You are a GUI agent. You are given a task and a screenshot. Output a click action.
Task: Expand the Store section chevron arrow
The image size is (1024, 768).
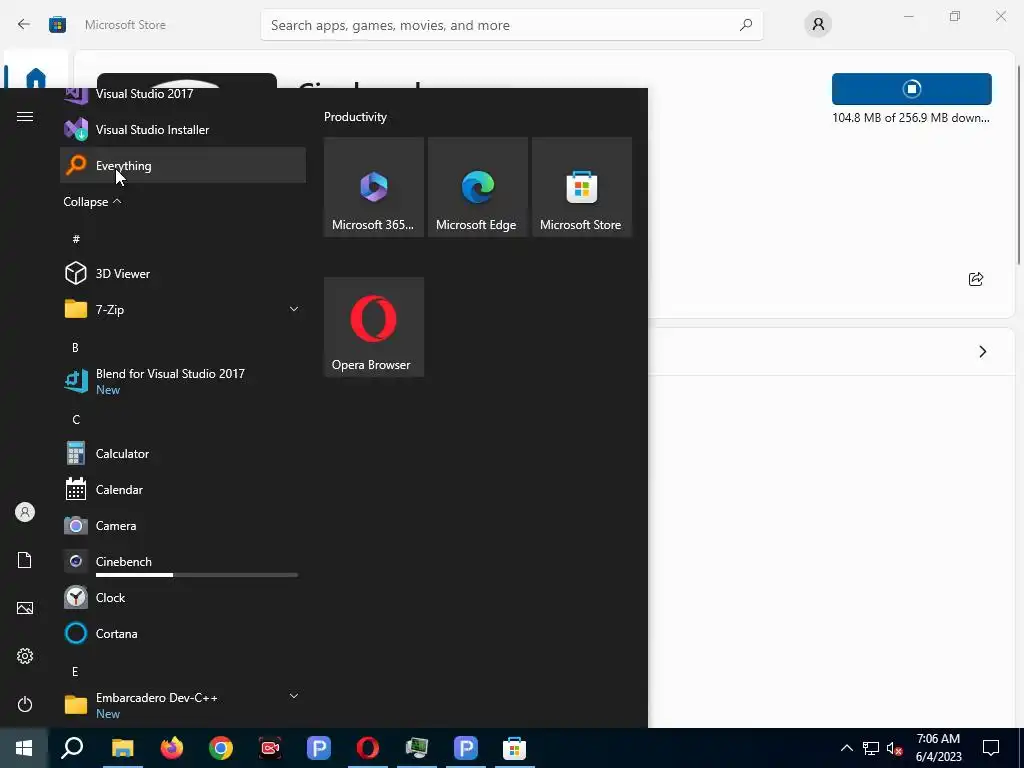tap(983, 352)
